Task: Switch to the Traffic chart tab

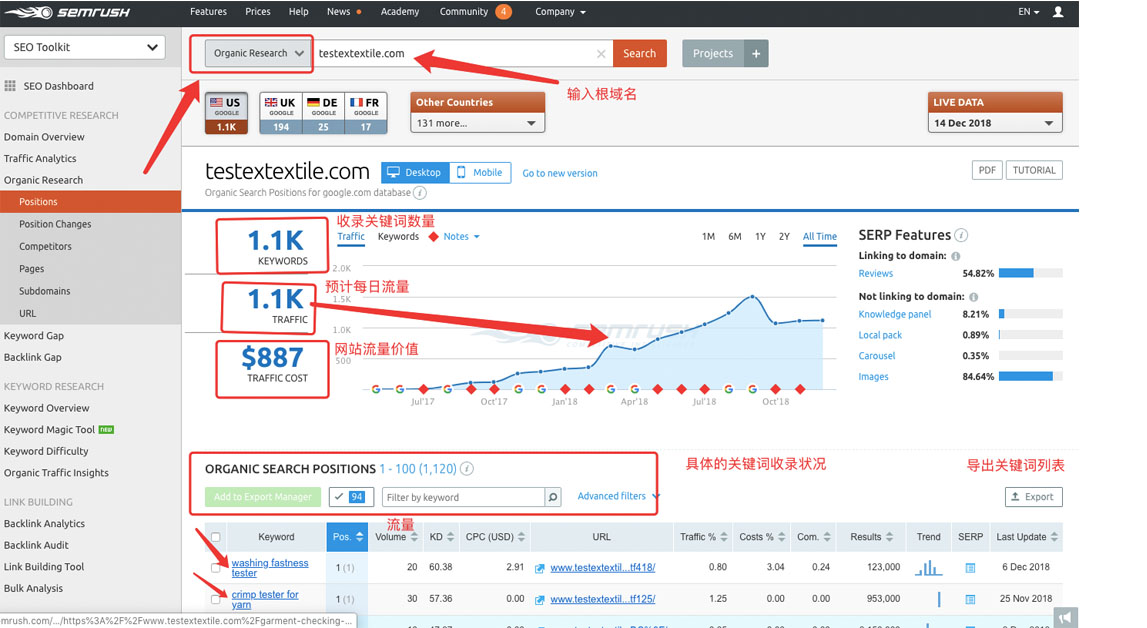Action: 350,237
